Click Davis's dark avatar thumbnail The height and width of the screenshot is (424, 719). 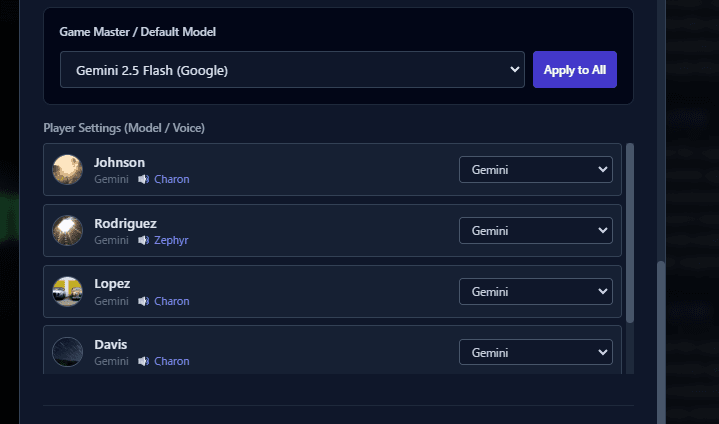[67, 352]
